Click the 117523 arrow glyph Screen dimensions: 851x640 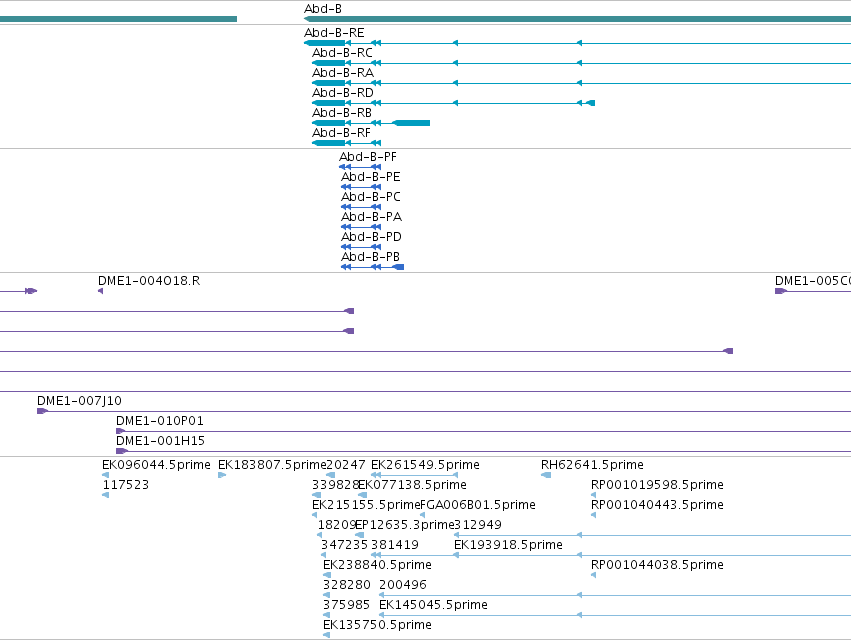click(x=106, y=495)
